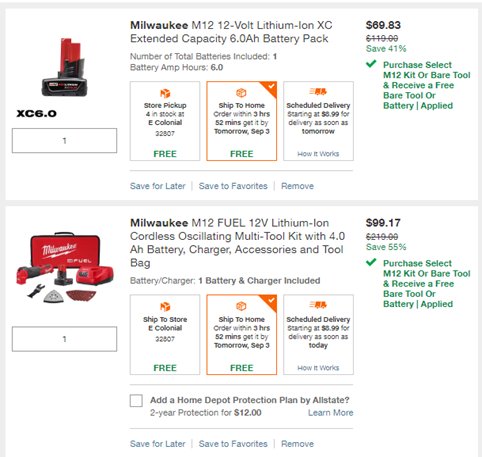Add the multi-tool kit to Favorites
Viewport: 482px width, 457px height.
(233, 444)
